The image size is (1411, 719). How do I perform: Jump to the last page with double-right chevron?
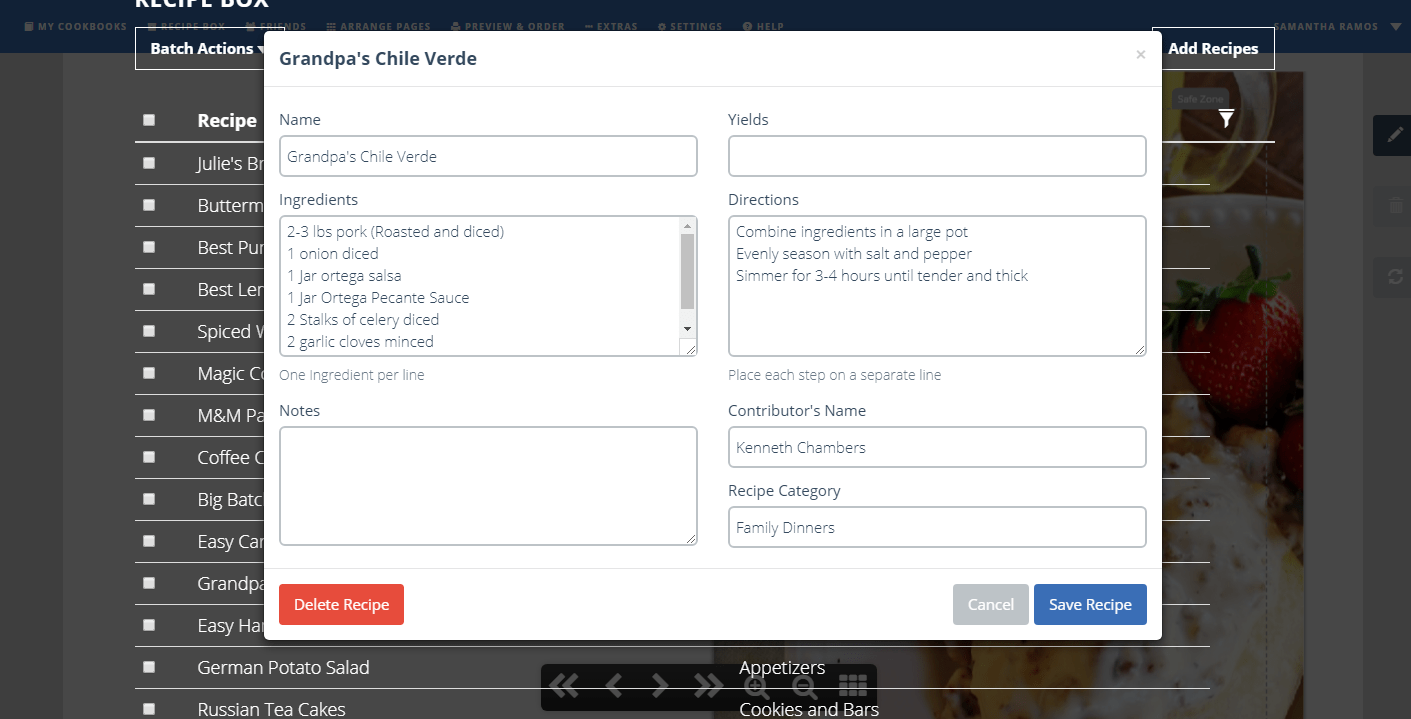[708, 687]
